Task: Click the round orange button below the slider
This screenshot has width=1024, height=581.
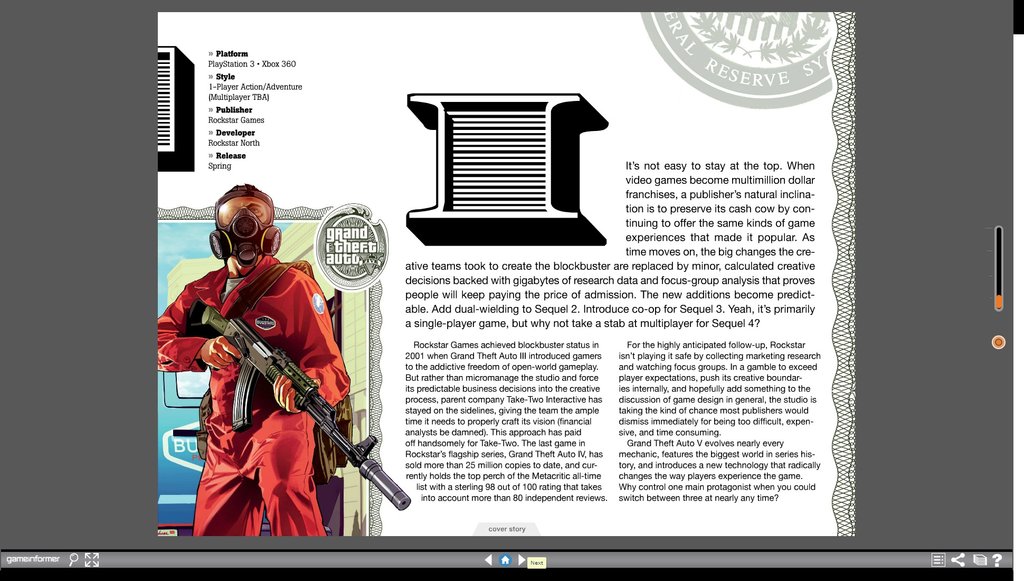Action: (998, 342)
